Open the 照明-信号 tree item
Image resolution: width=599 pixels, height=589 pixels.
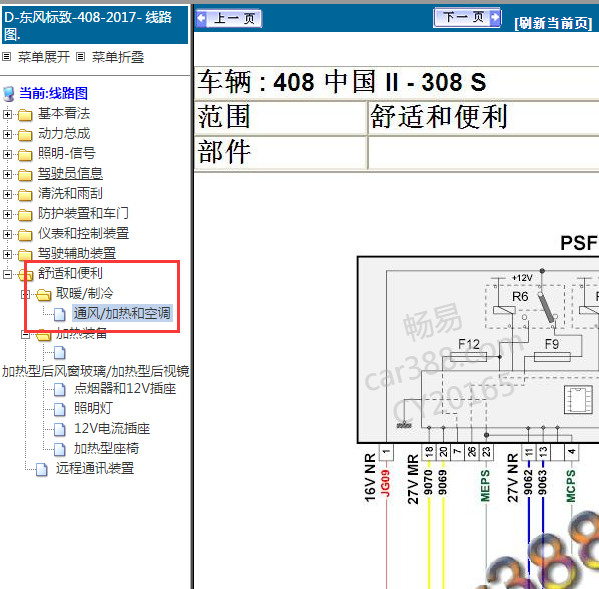(x=66, y=153)
